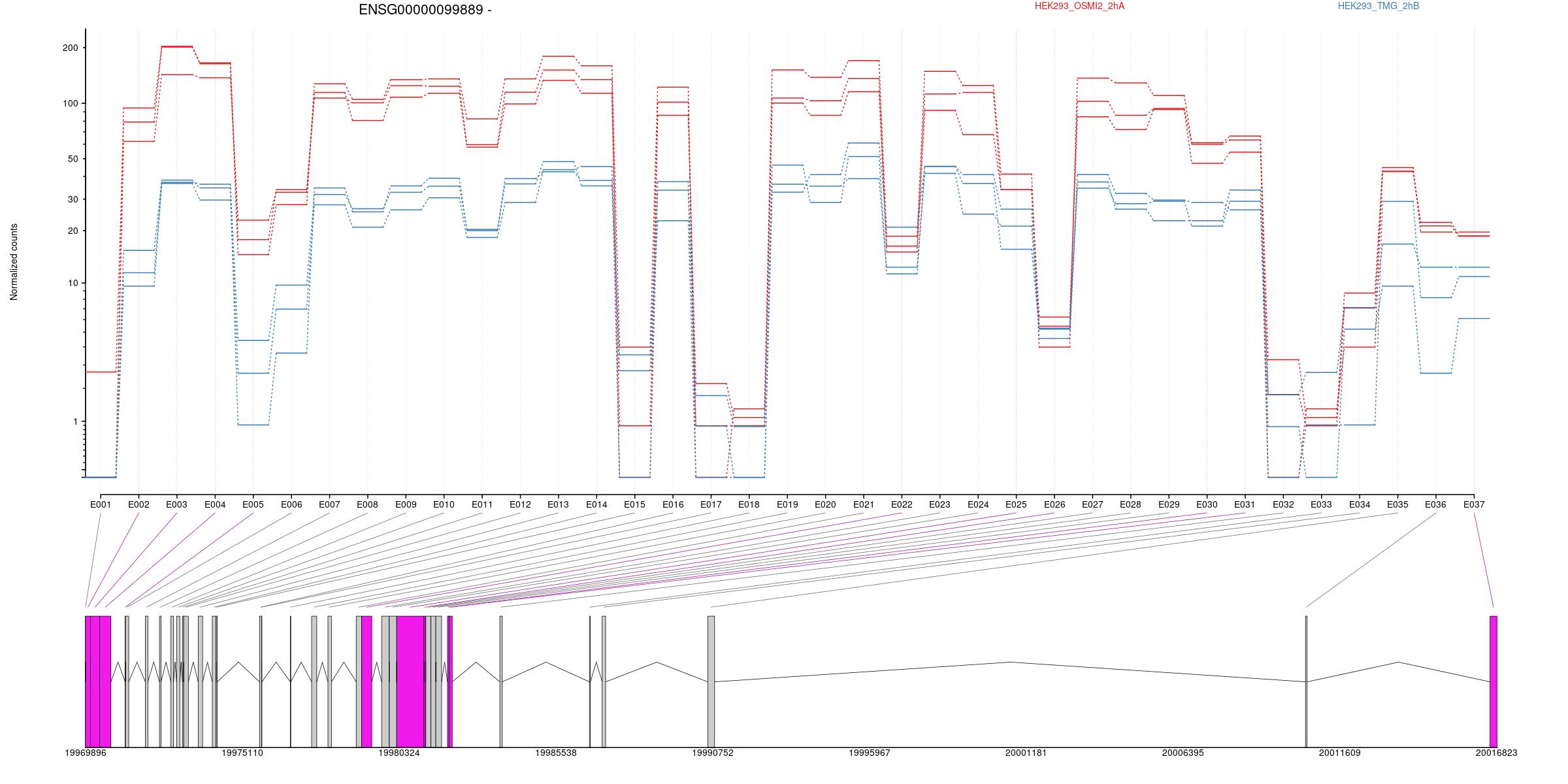Click exon label E020
1568x784 pixels.
[x=825, y=504]
